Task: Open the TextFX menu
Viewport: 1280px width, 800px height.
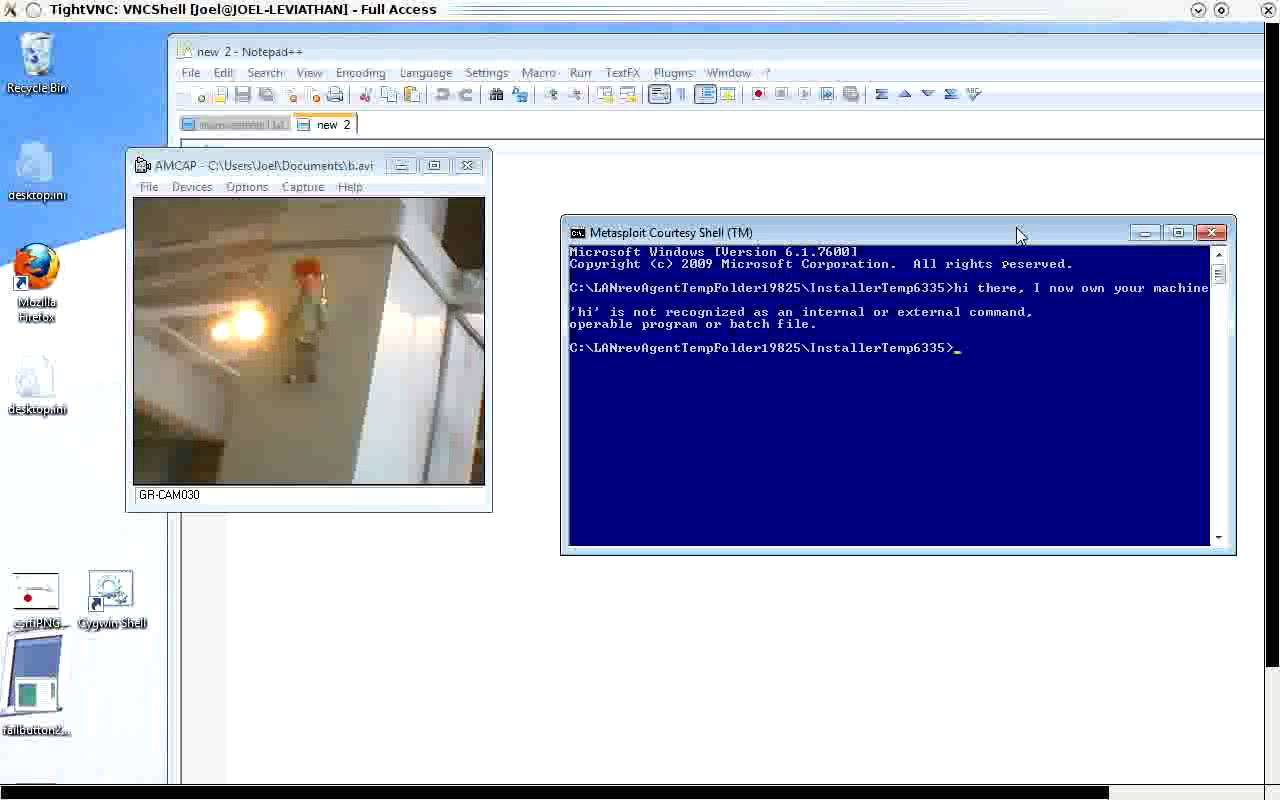Action: [x=622, y=73]
